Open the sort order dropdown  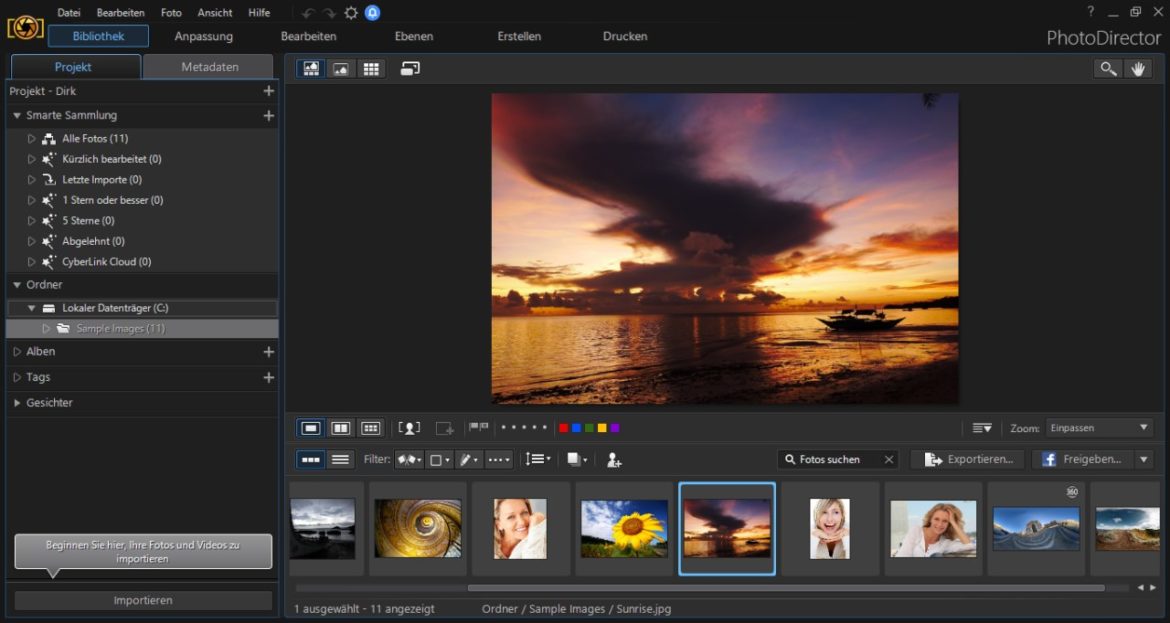point(538,459)
